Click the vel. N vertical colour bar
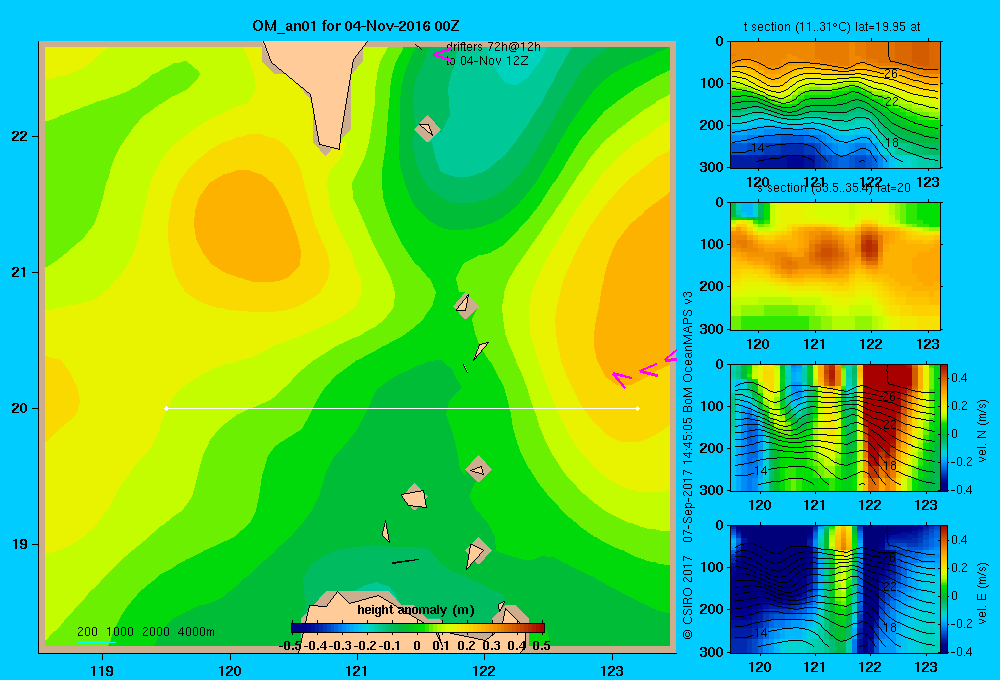The image size is (1000, 680). (944, 427)
